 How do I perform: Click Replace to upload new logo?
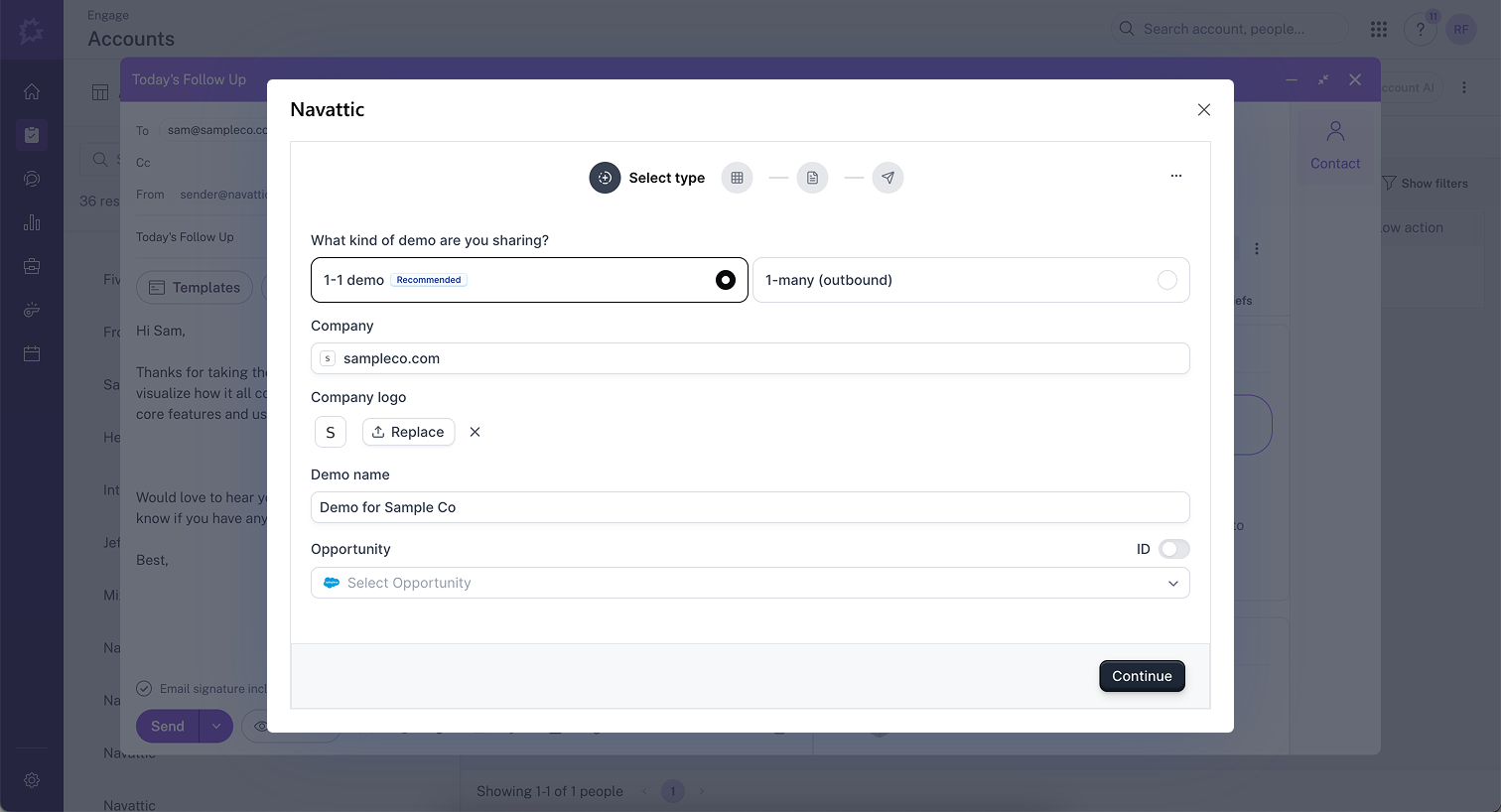408,432
